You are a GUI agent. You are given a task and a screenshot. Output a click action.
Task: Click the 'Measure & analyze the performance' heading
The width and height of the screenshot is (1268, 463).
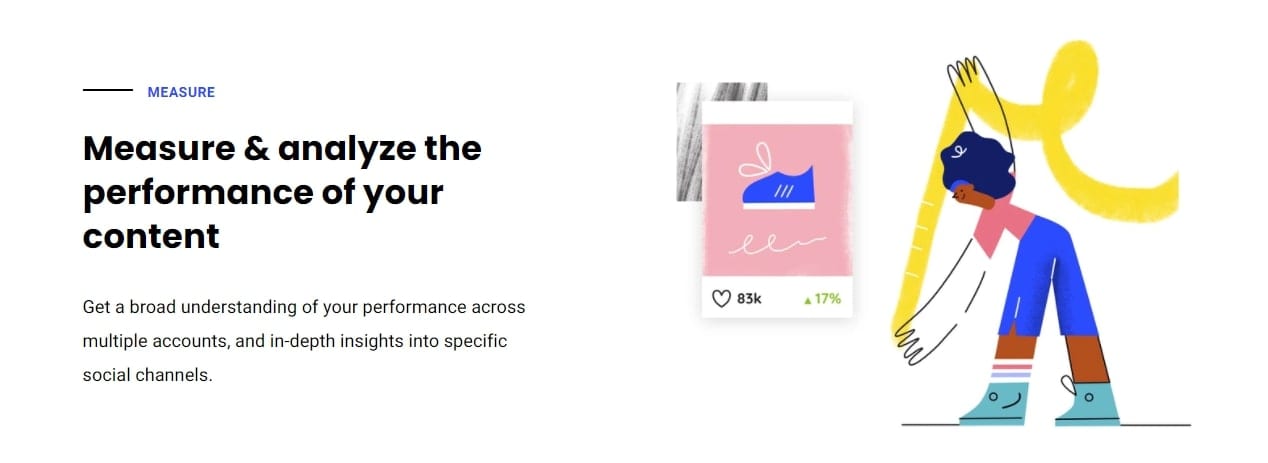pyautogui.click(x=282, y=193)
